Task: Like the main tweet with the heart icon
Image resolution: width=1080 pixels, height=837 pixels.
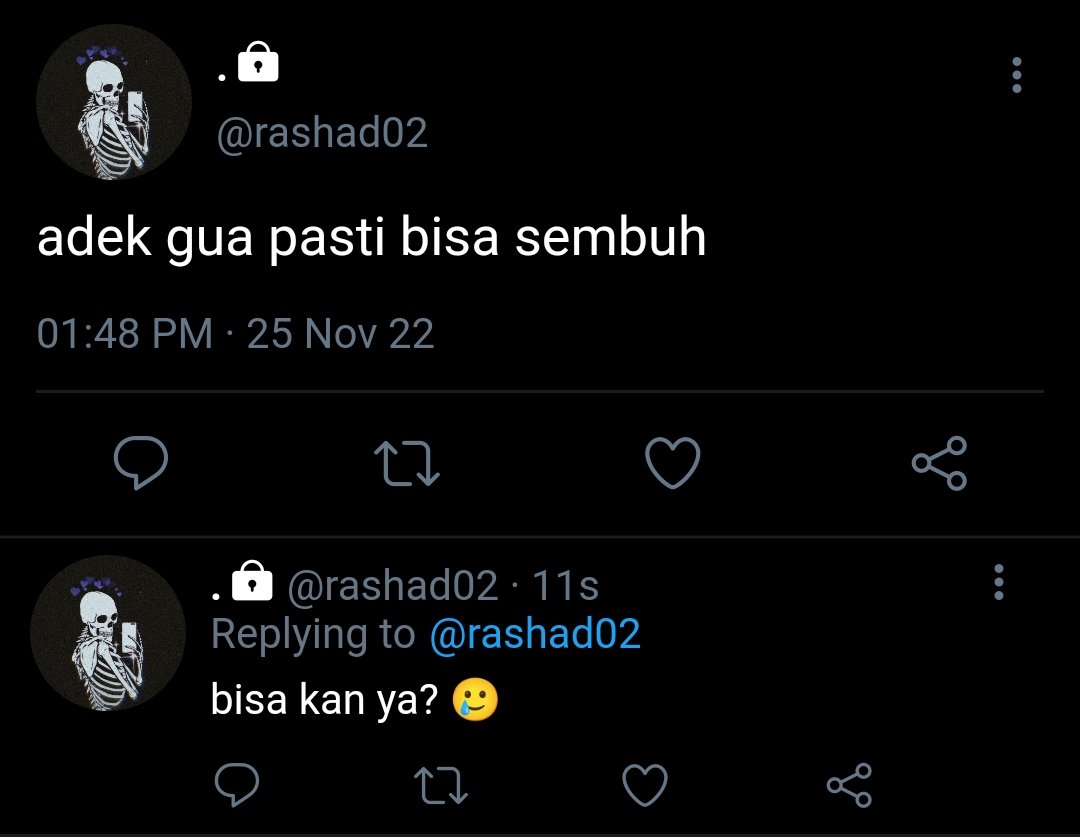Action: tap(673, 463)
